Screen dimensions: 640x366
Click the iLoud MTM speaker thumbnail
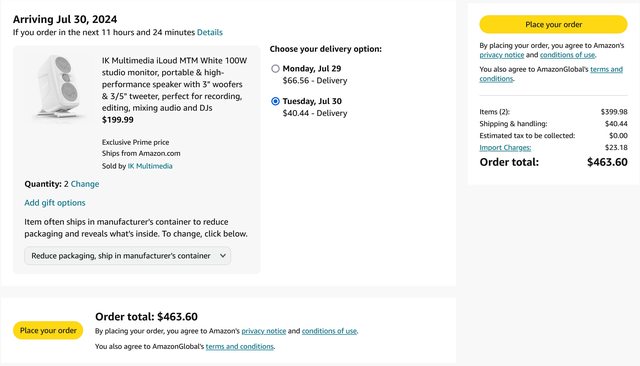58,86
